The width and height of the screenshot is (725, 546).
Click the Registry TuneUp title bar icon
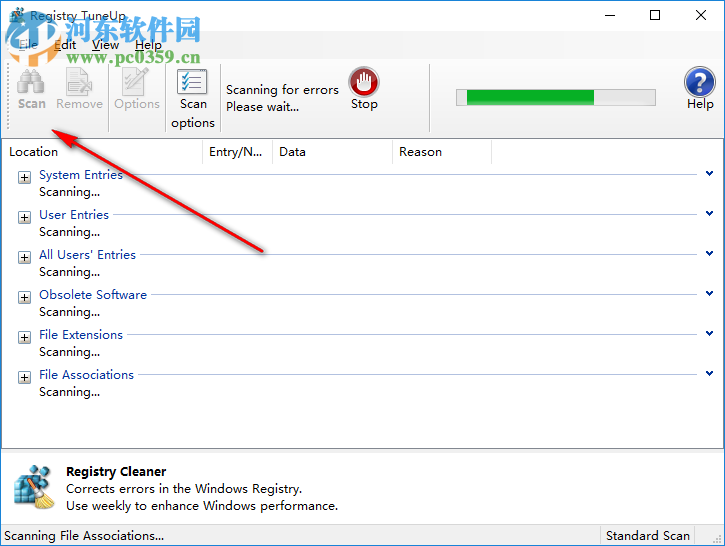(18, 15)
